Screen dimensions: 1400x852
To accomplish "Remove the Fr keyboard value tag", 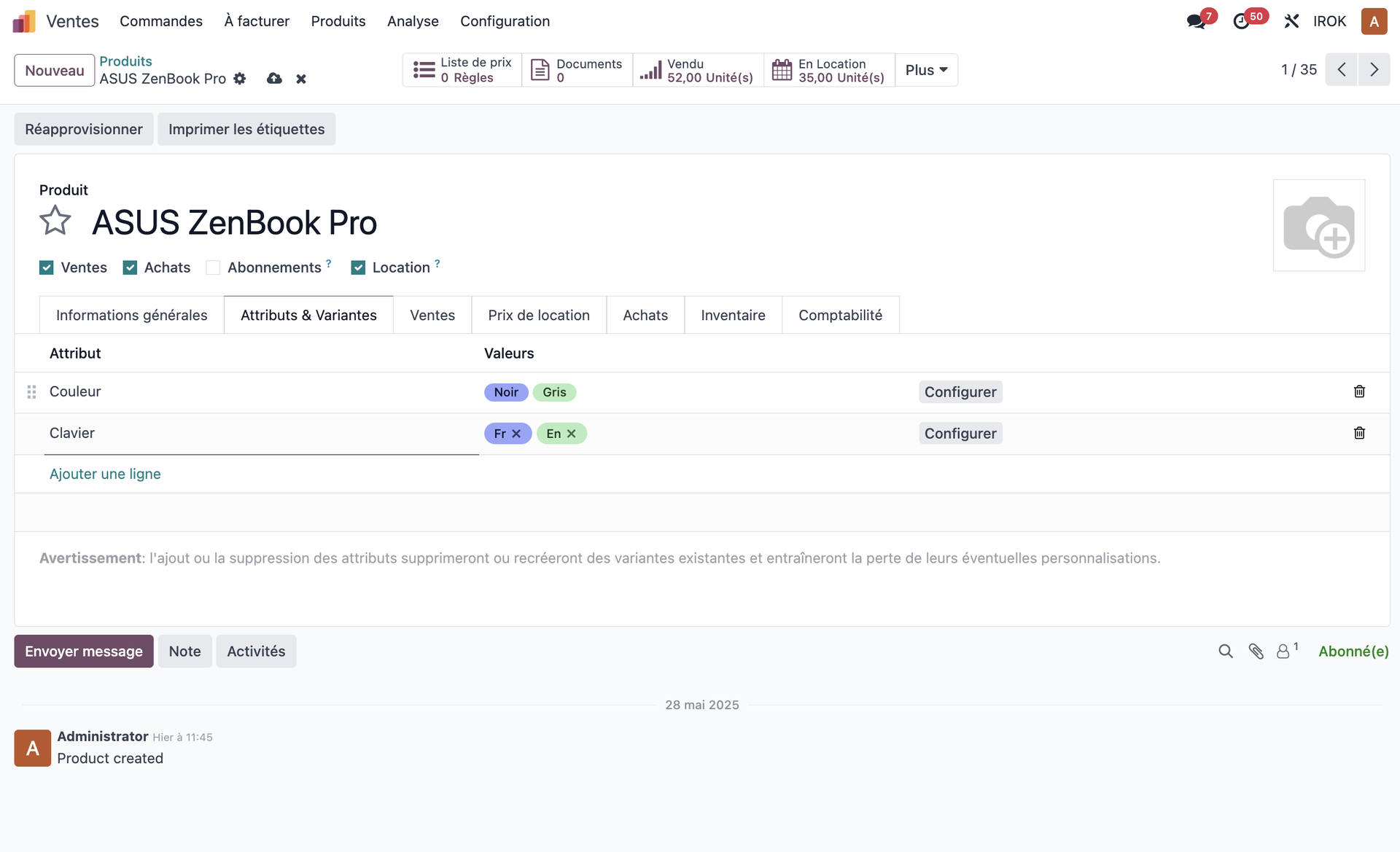I will [x=516, y=434].
